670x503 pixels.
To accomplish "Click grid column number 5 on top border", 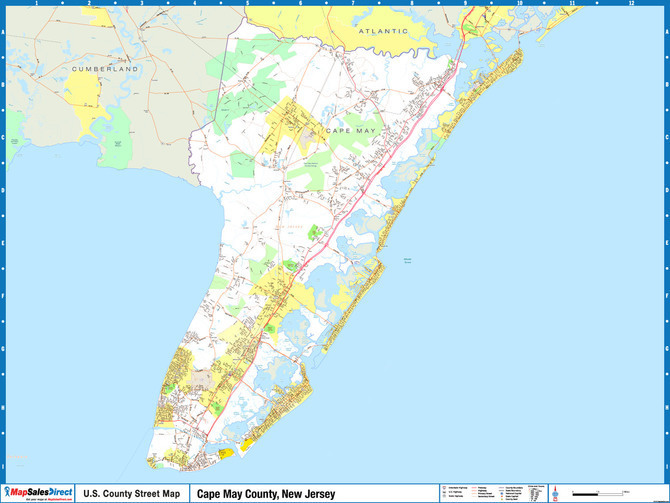I will click(x=247, y=3).
